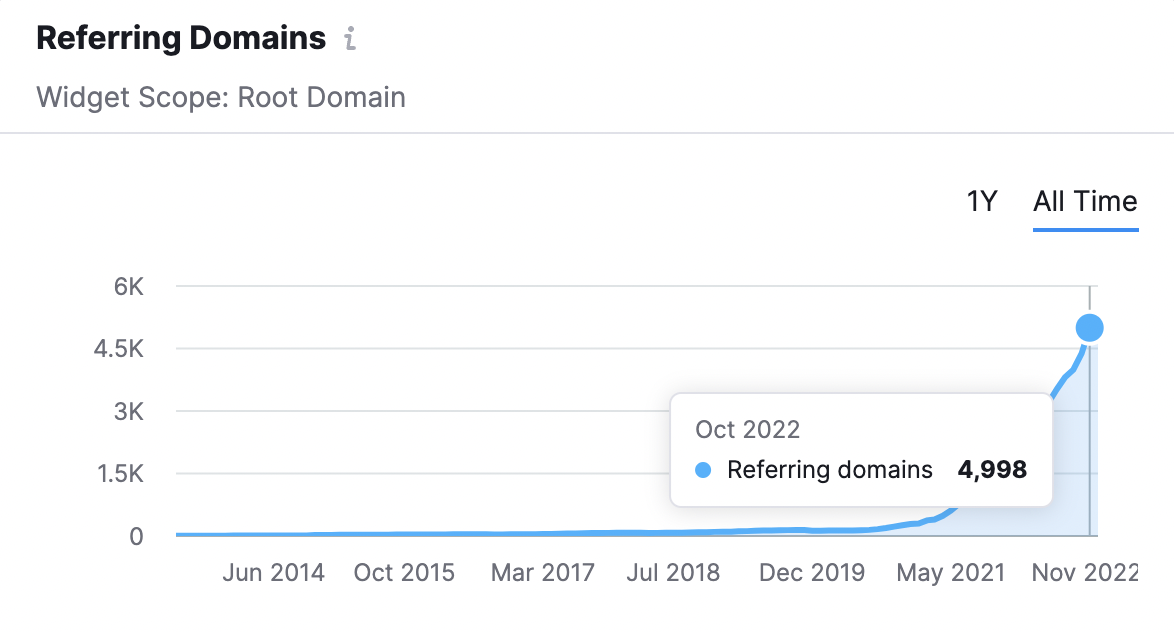Click the Dec 2019 x-axis label
Screen dimensions: 1174x632
(x=811, y=573)
